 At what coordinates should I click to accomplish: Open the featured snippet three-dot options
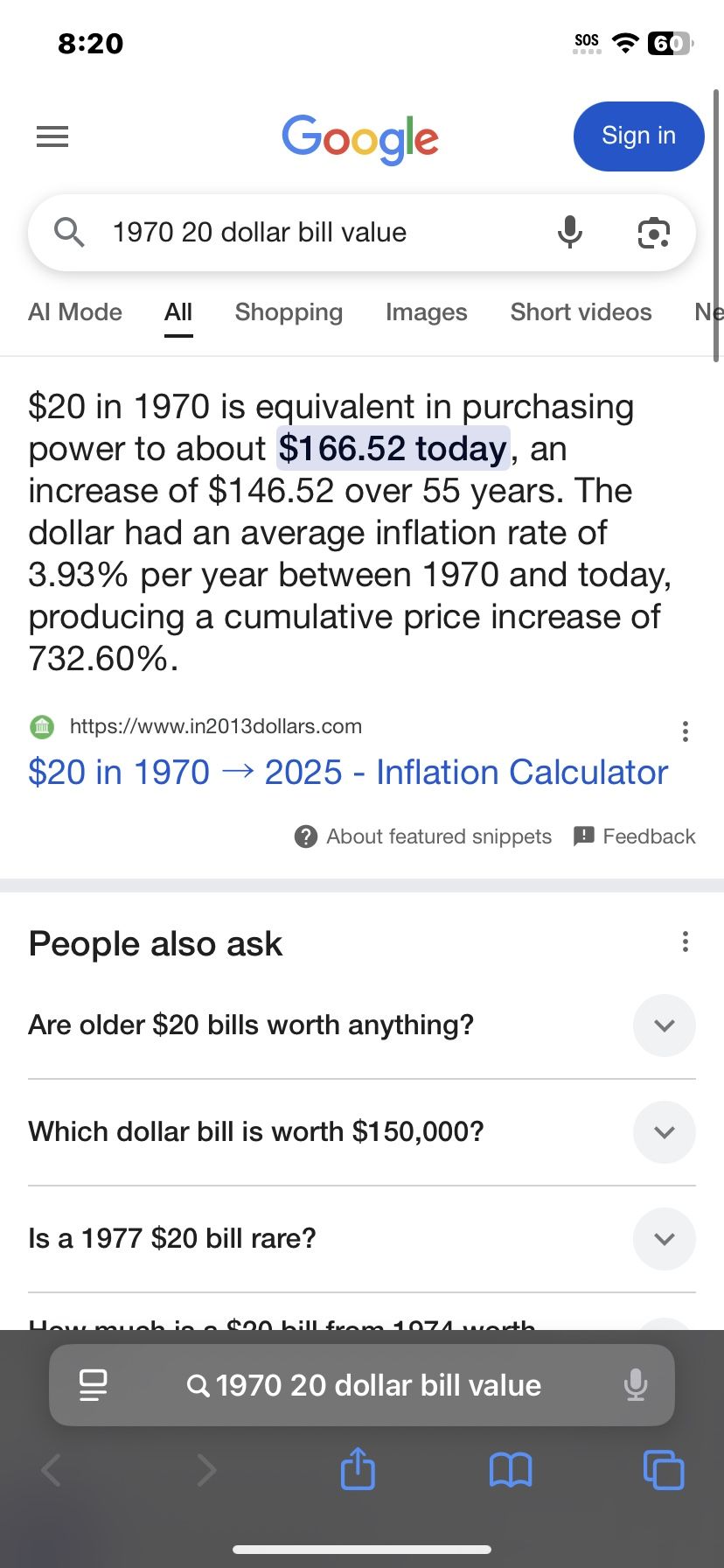[x=686, y=731]
